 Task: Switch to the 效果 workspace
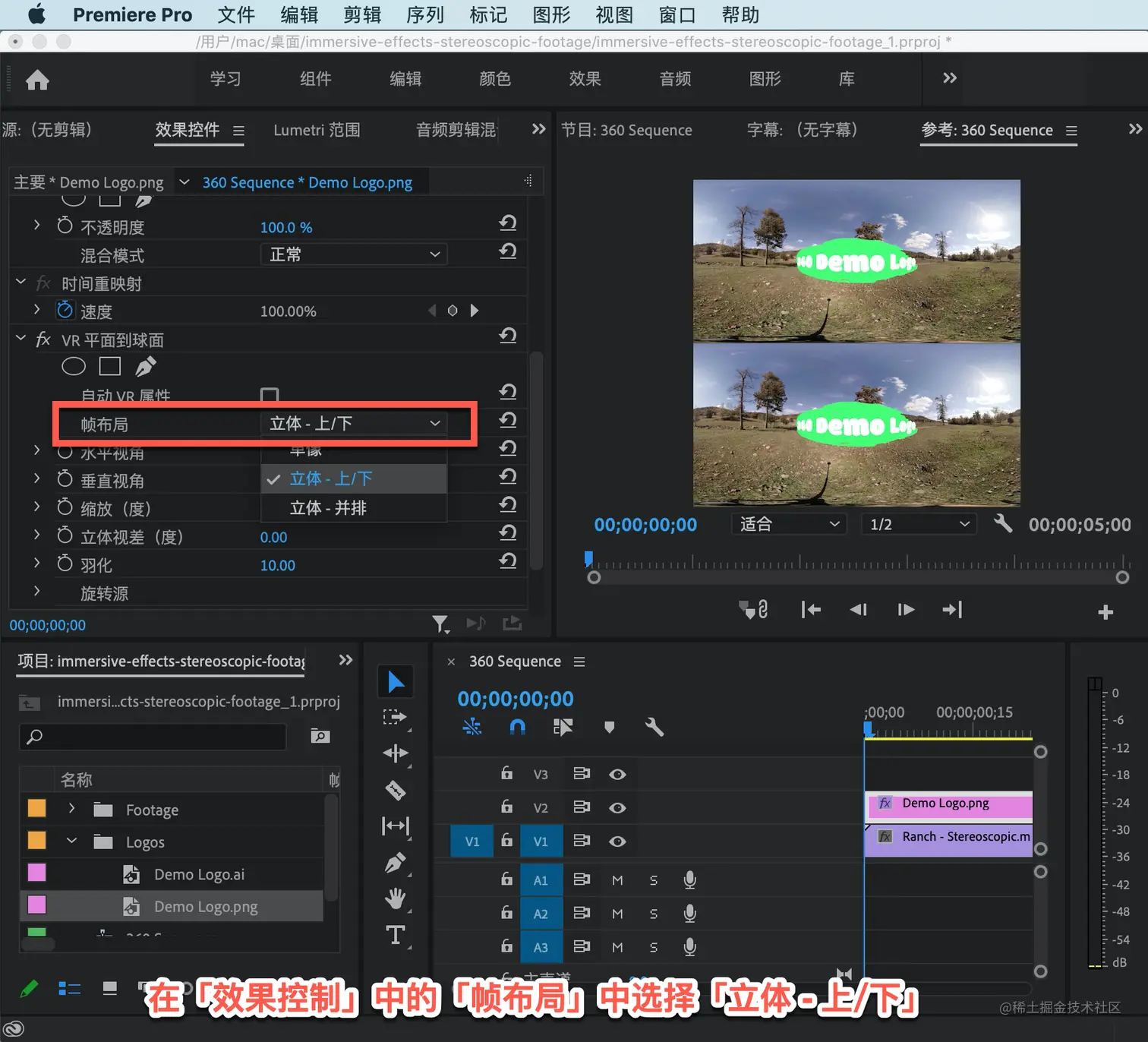pos(585,79)
